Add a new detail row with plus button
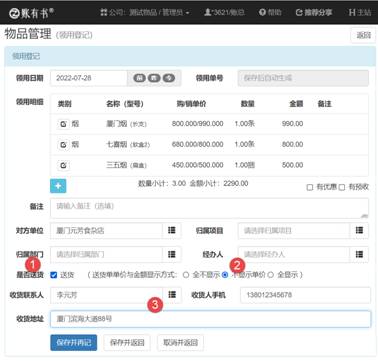 pos(58,186)
